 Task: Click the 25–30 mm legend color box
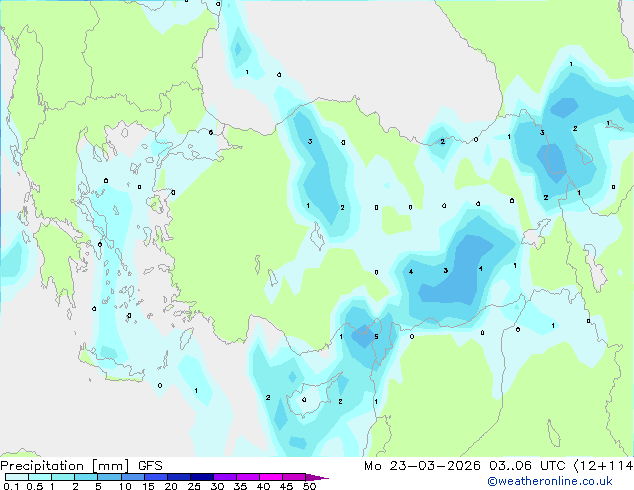coord(201,477)
